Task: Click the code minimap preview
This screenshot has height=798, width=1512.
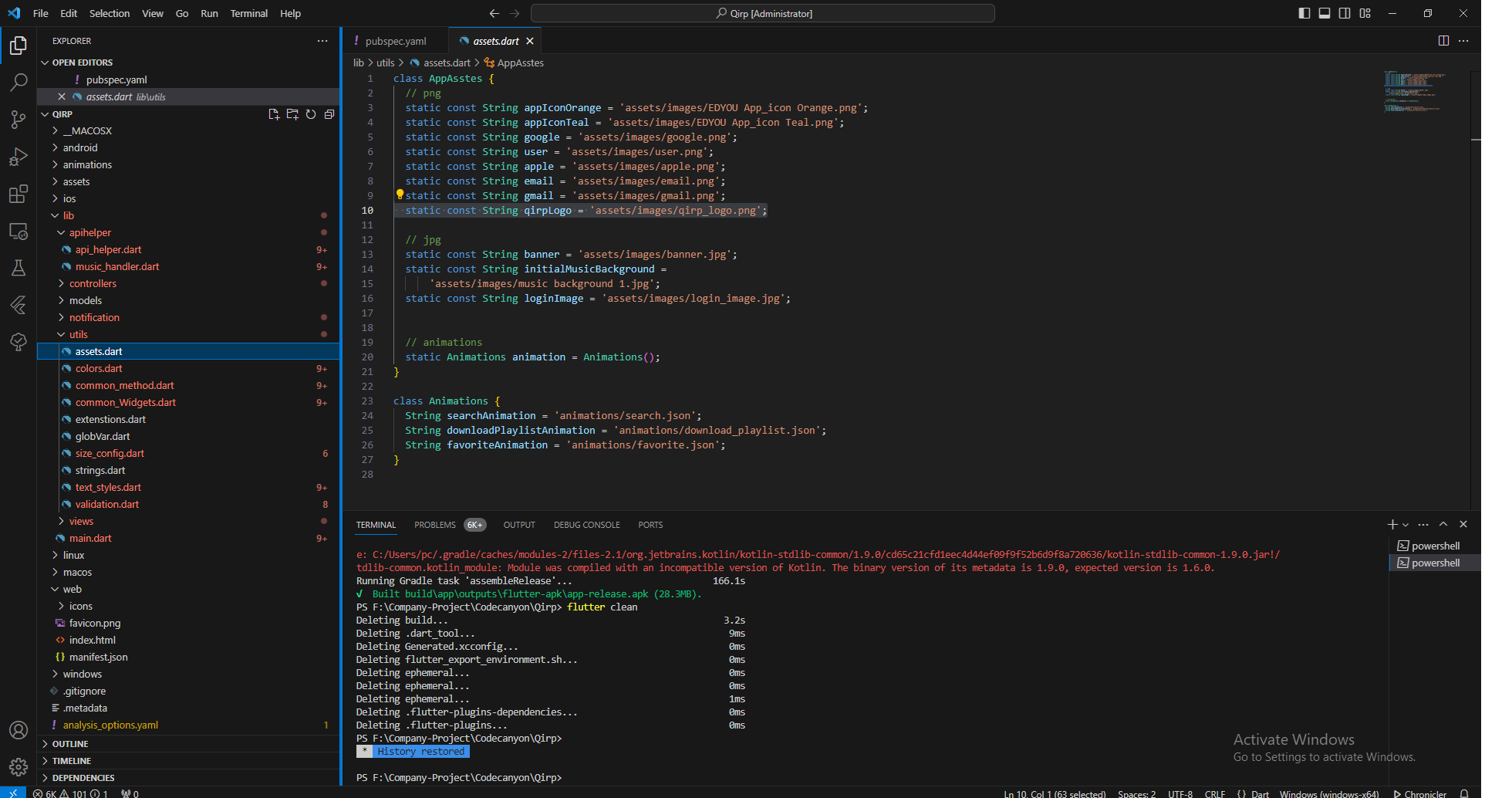Action: pos(1414,93)
